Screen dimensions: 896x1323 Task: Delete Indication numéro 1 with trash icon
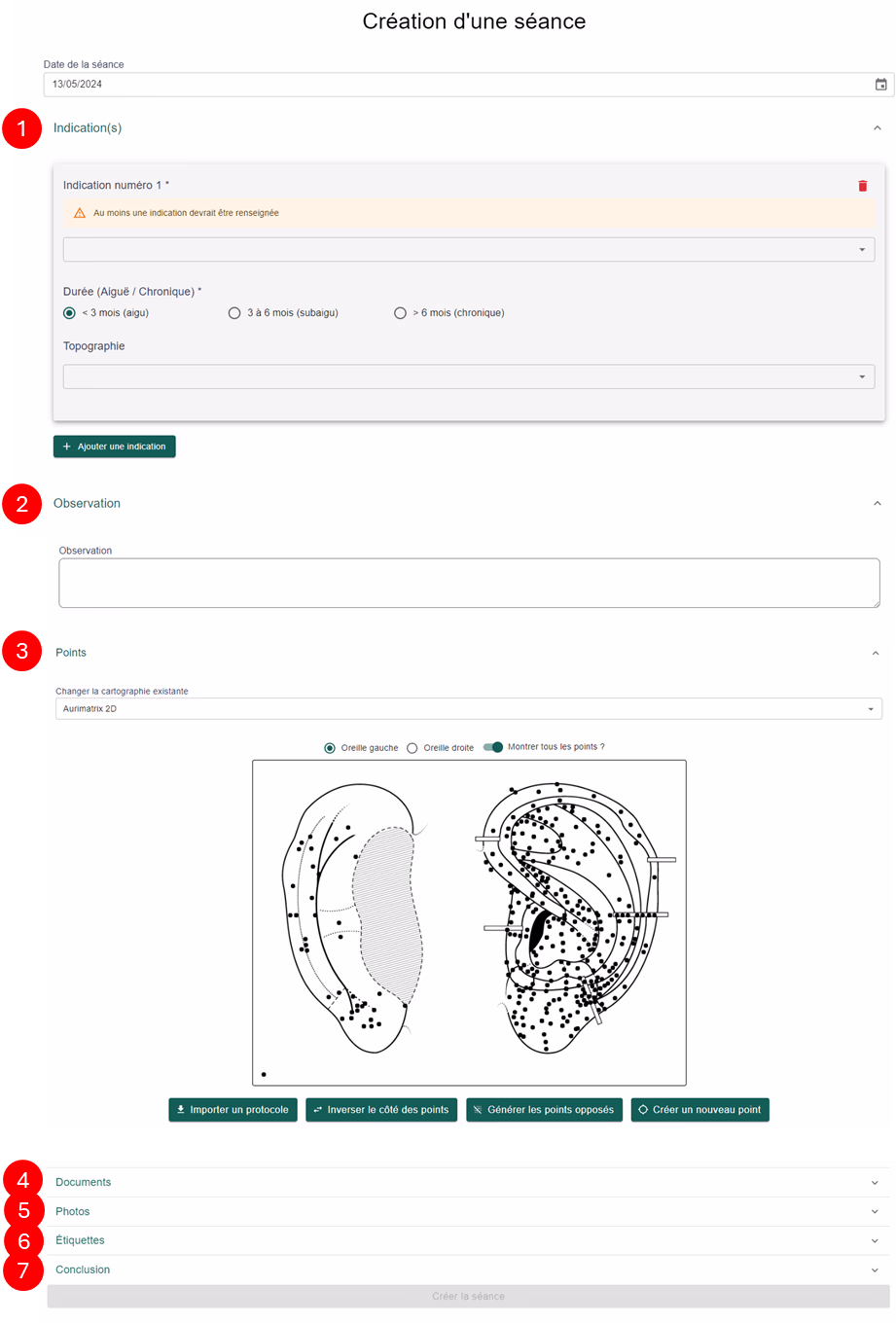[863, 186]
